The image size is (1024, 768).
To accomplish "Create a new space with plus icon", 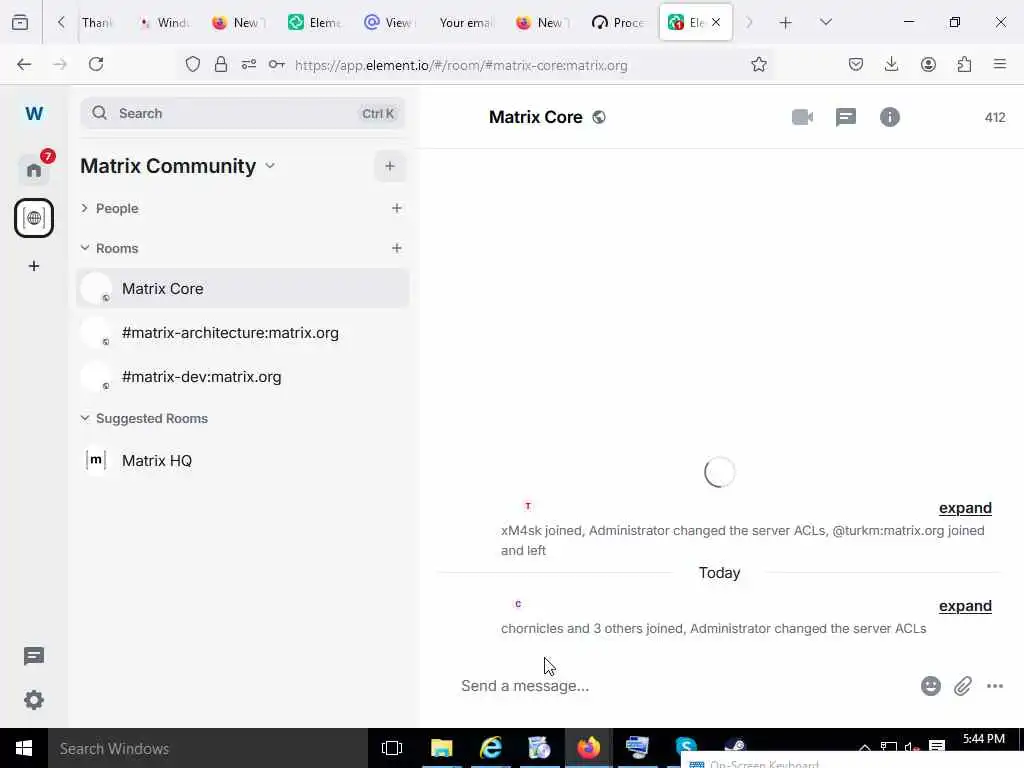I will pos(34,266).
